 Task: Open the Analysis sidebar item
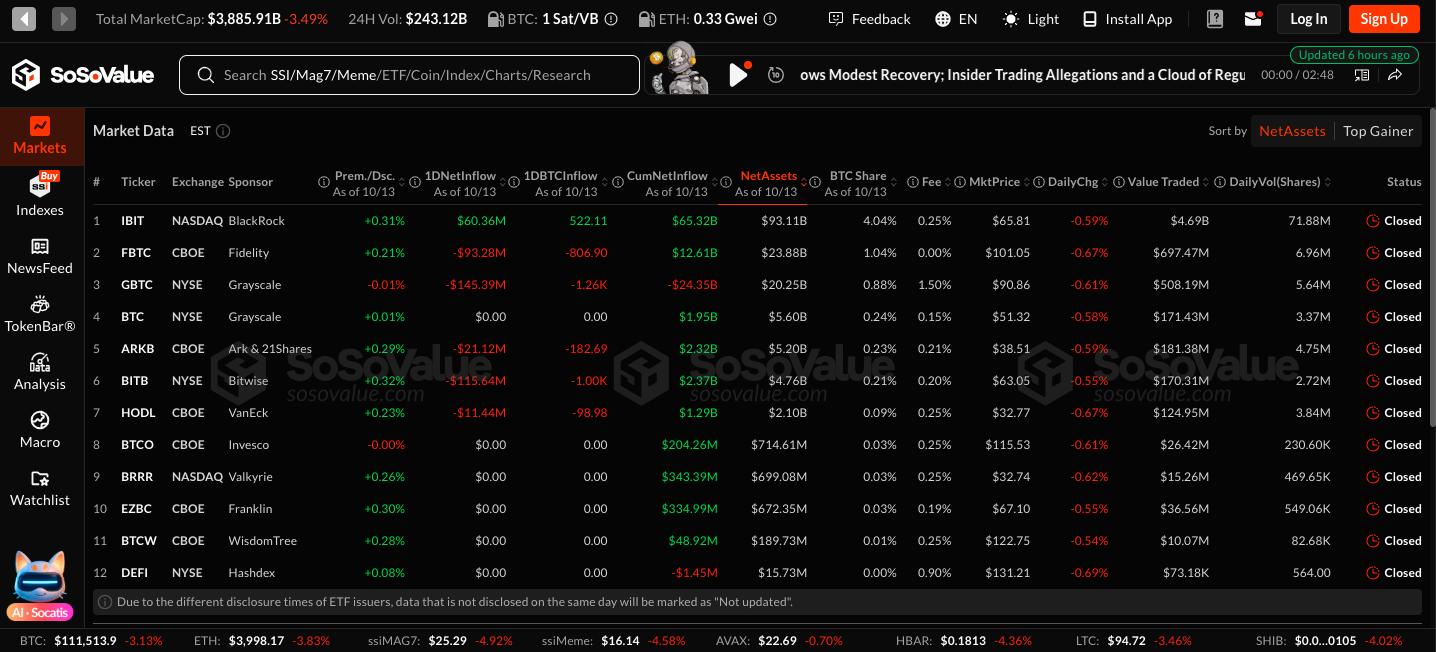(x=40, y=372)
